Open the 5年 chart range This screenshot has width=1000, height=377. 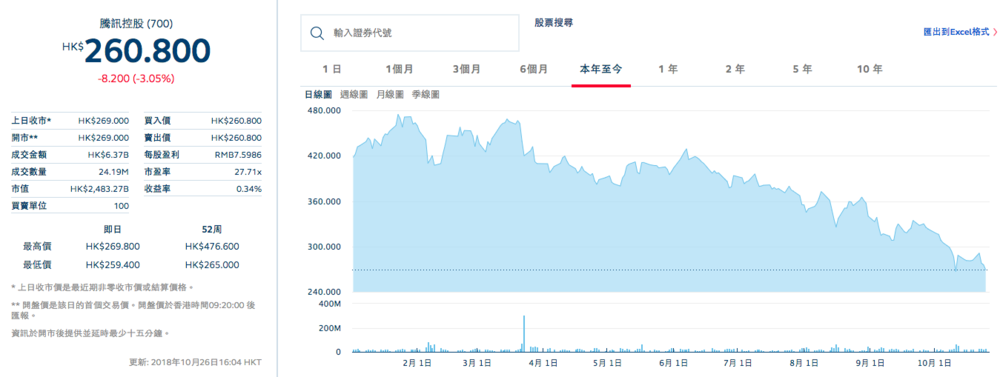[802, 70]
